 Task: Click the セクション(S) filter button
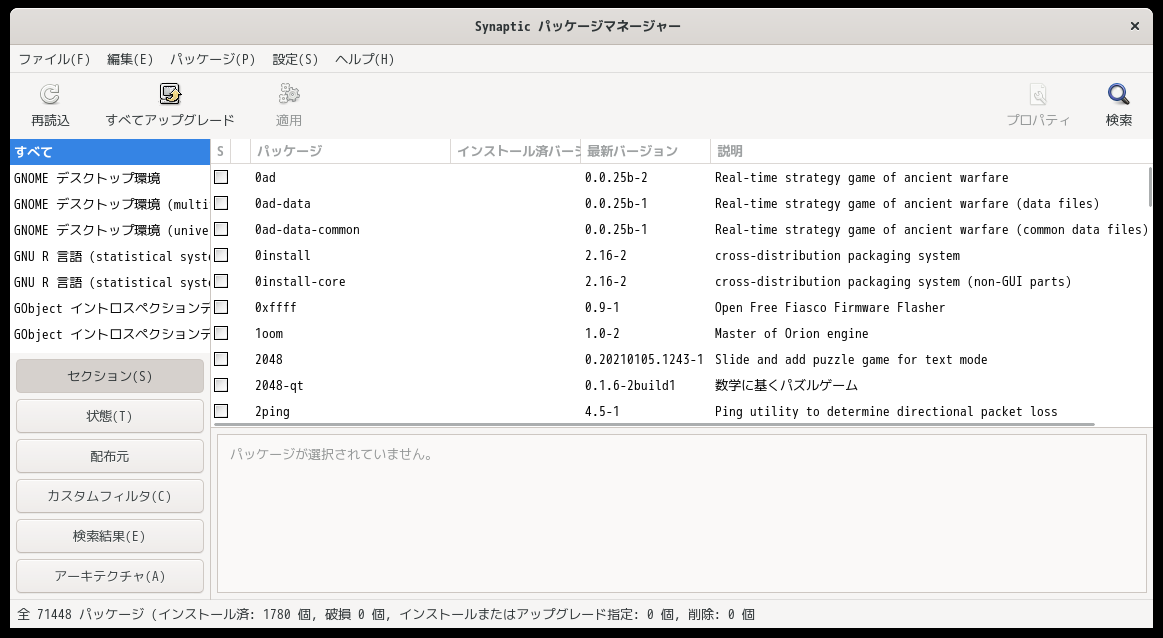110,376
